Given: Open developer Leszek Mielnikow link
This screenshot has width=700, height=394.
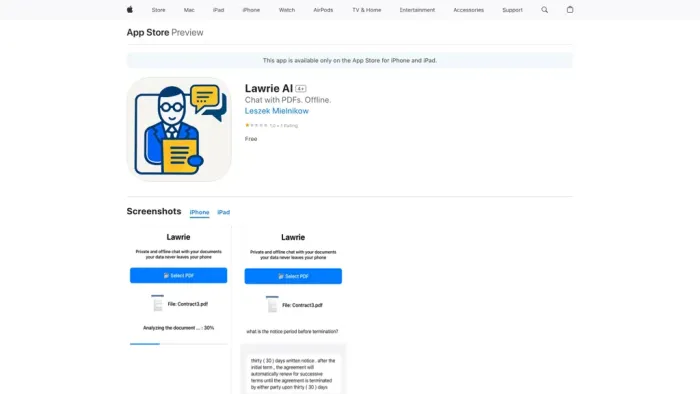Looking at the screenshot, I should point(276,111).
